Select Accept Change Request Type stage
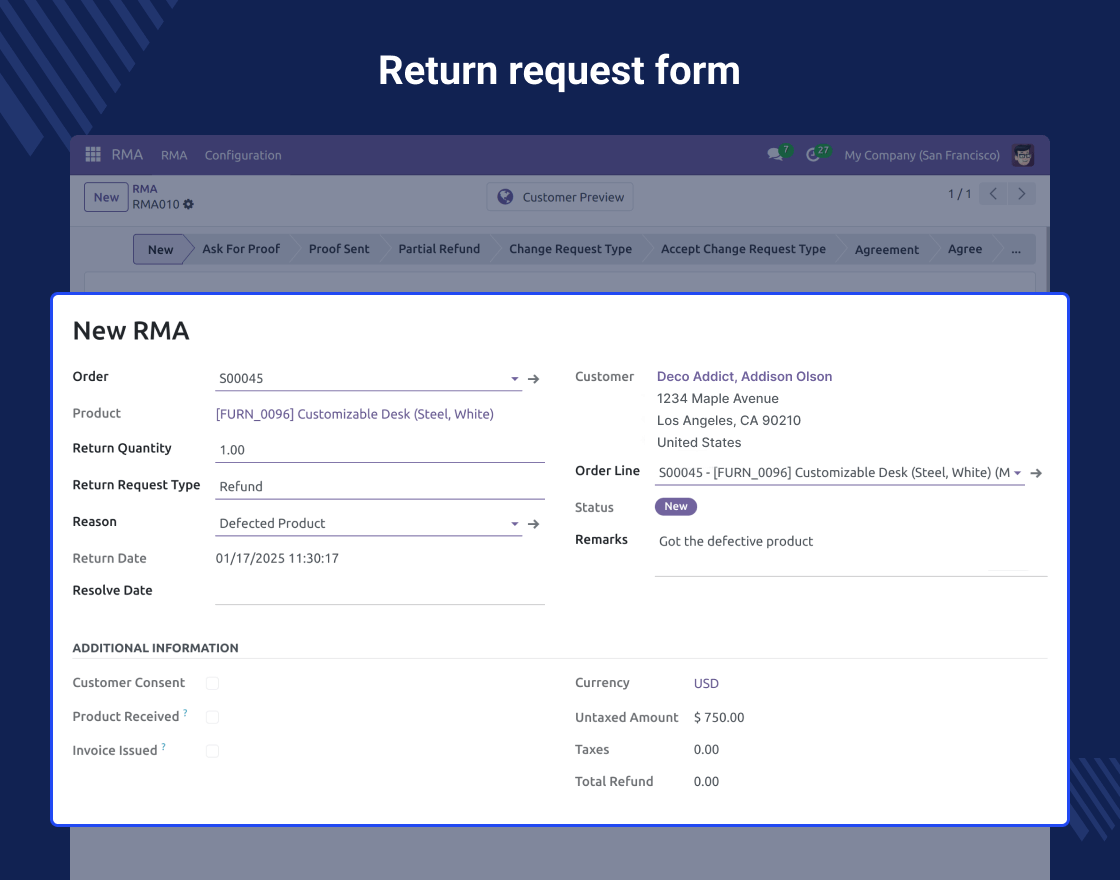This screenshot has width=1120, height=880. click(743, 249)
